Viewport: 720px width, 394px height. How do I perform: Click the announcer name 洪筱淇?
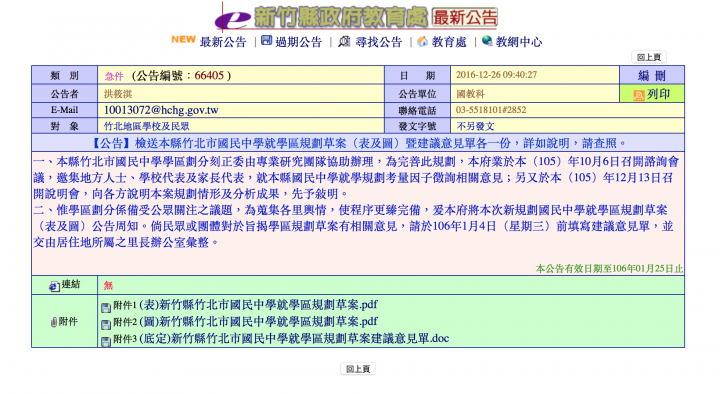coord(118,94)
